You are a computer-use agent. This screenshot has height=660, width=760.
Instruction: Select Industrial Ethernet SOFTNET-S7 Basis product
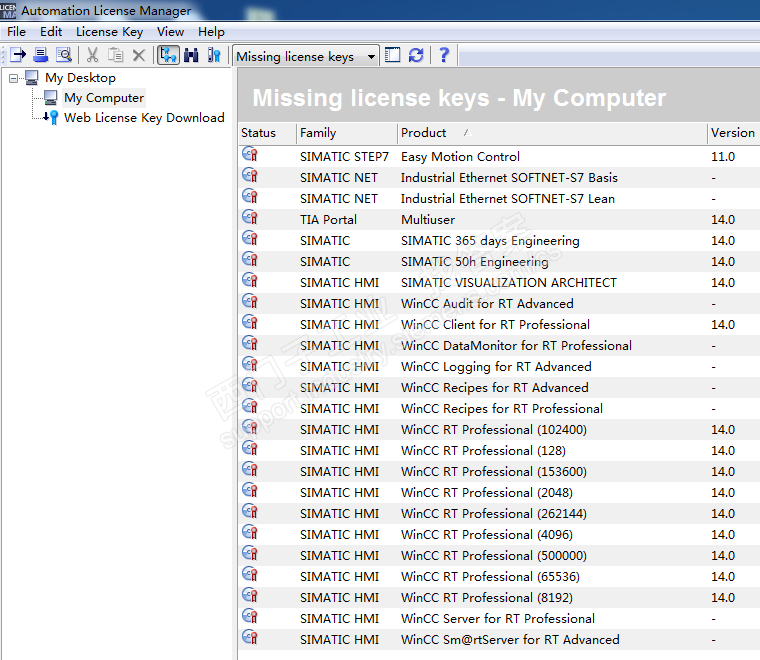(509, 178)
